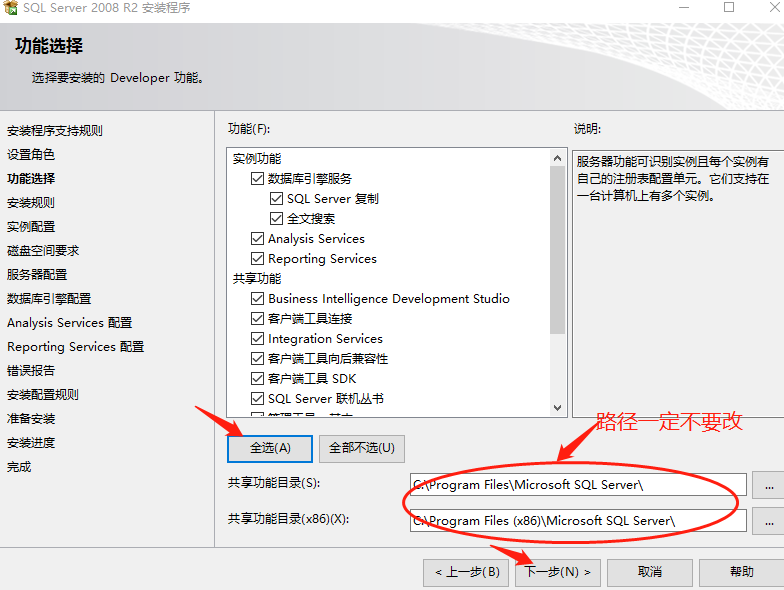Select 安装进度 step in sidebar

click(30, 443)
